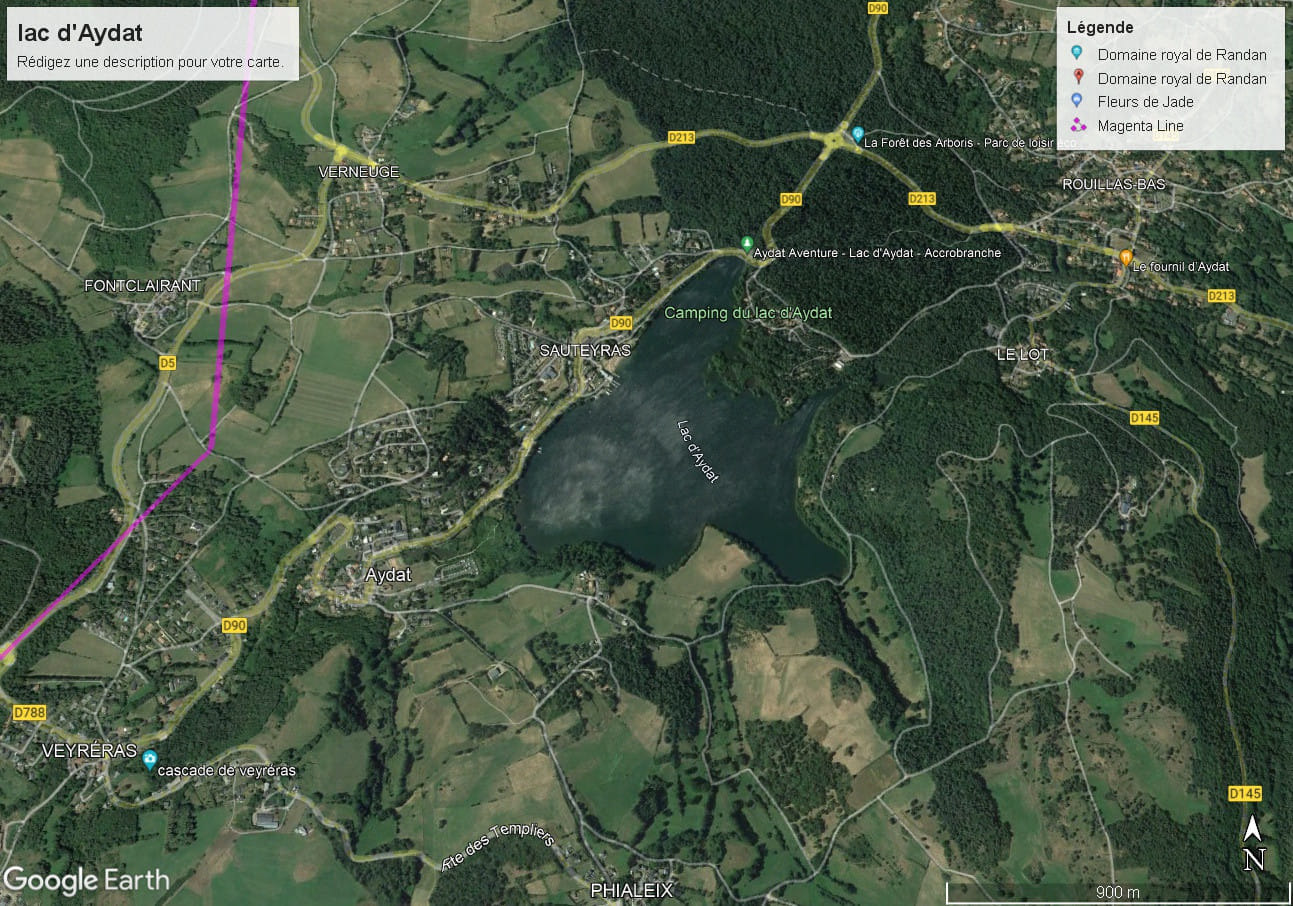
Task: Click the red pin icon in legend
Action: (1077, 78)
